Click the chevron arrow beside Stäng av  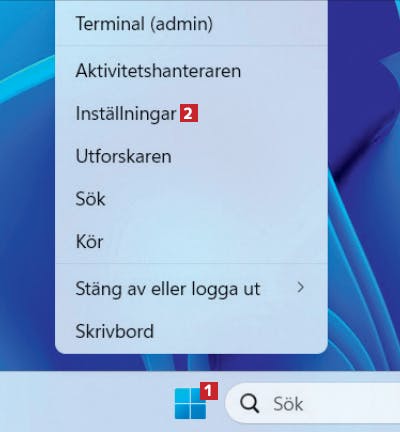[300, 287]
